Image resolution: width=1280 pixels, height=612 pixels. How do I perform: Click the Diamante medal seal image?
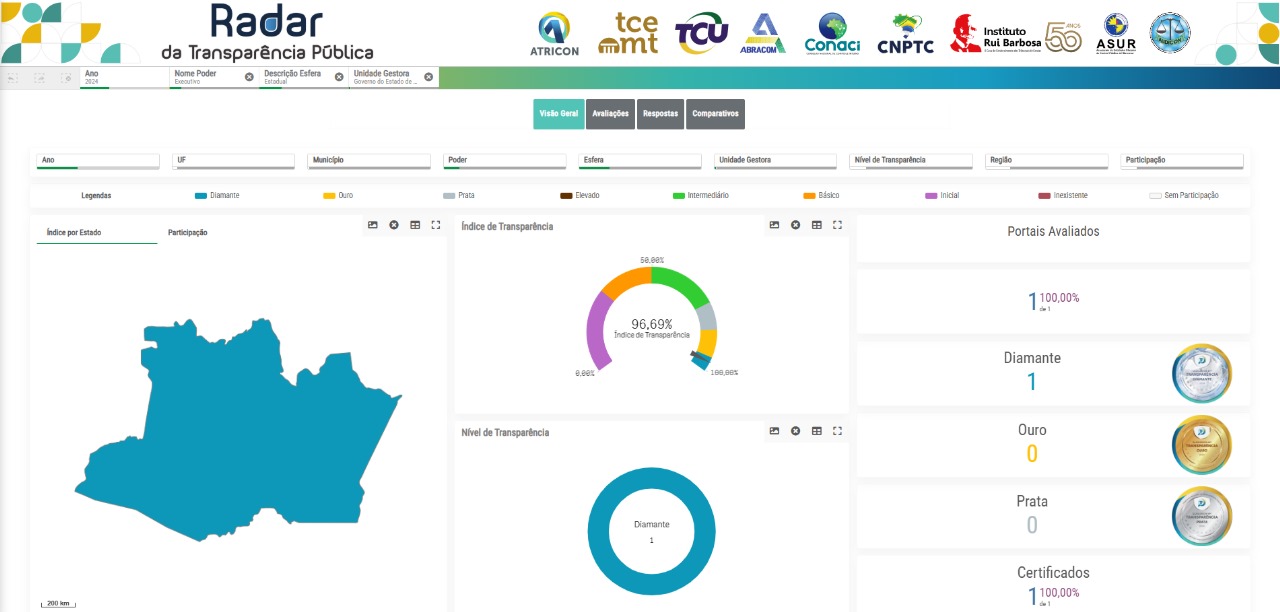pos(1201,373)
